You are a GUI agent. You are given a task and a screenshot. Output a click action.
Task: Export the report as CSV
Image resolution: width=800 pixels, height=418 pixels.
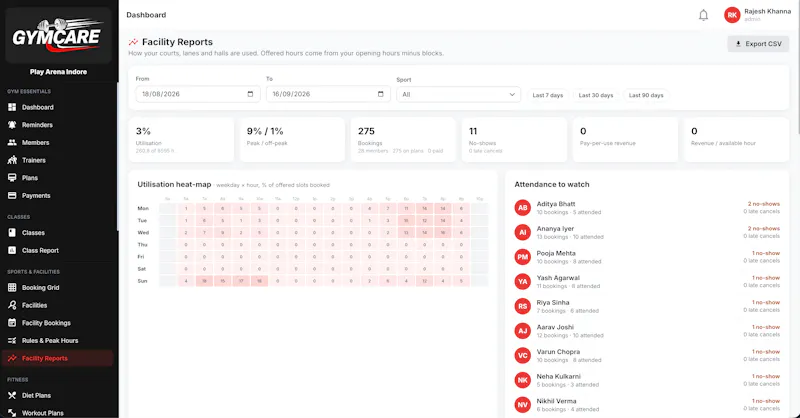tap(758, 44)
